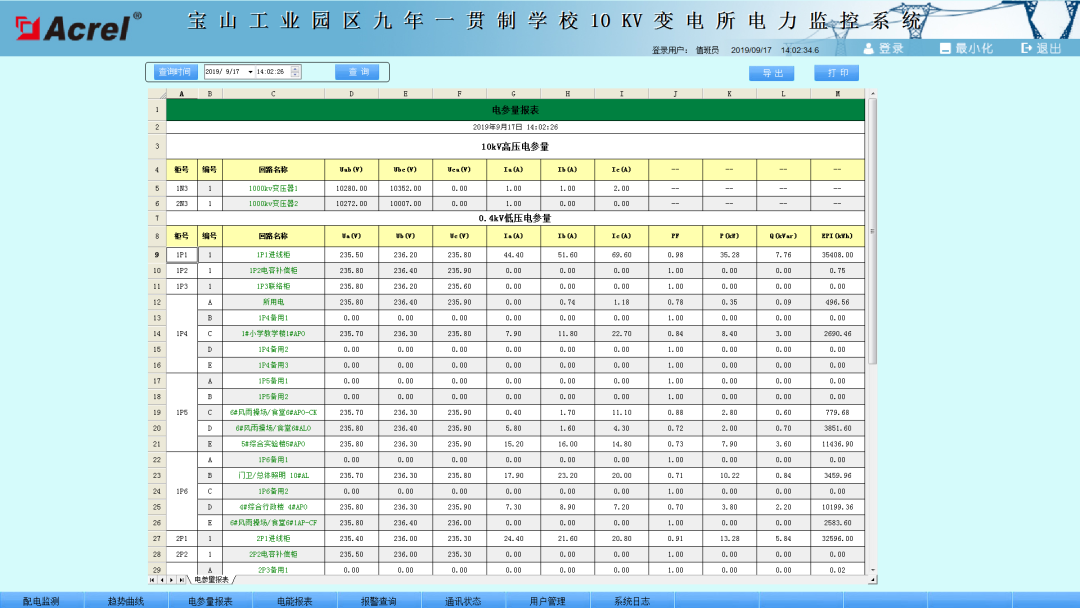Open the 报警查询 menu tab
The width and height of the screenshot is (1080, 608).
(x=379, y=600)
